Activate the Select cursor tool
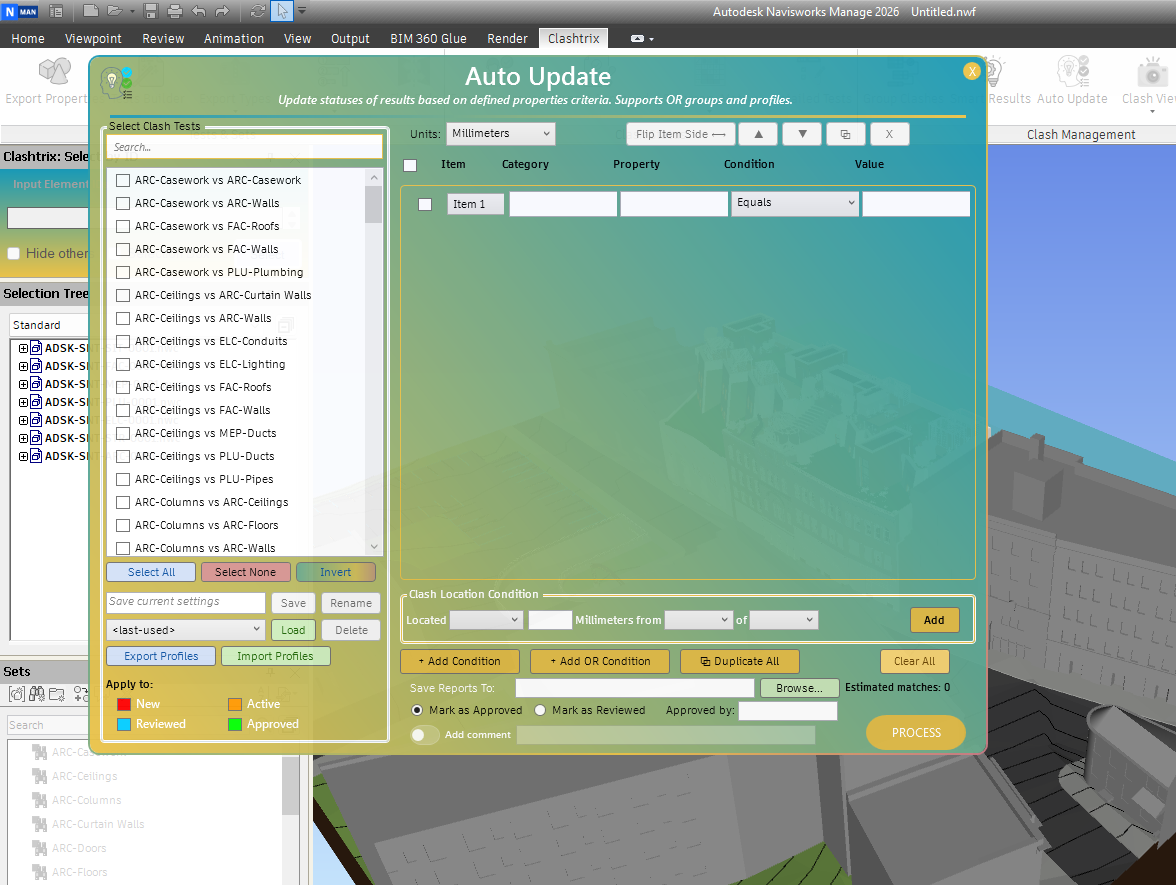The height and width of the screenshot is (885, 1176). click(x=282, y=11)
